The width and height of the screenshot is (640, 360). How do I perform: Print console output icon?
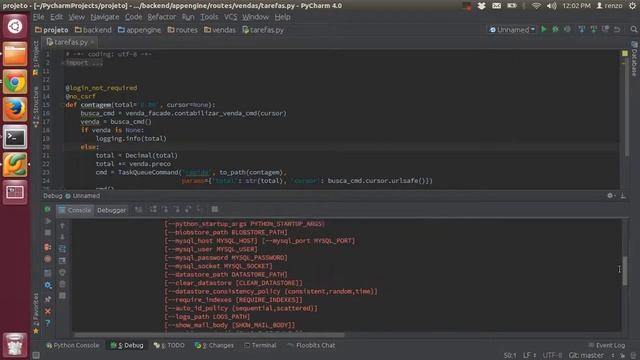pos(62,272)
